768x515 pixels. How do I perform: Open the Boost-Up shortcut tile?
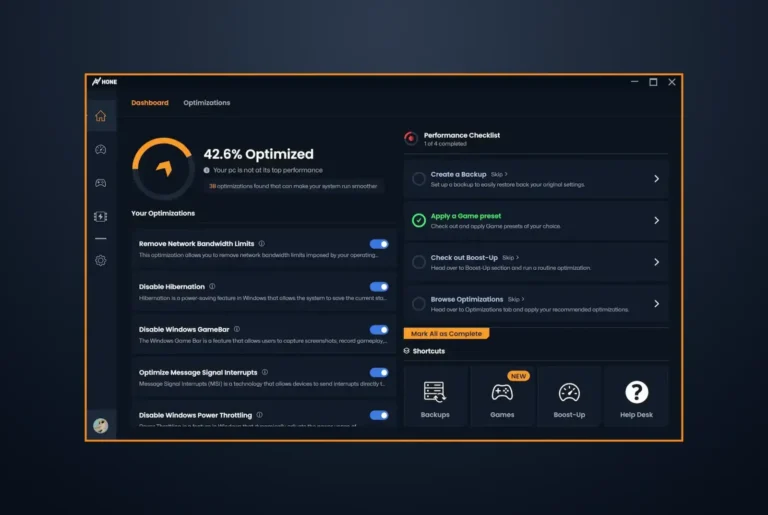pos(569,396)
